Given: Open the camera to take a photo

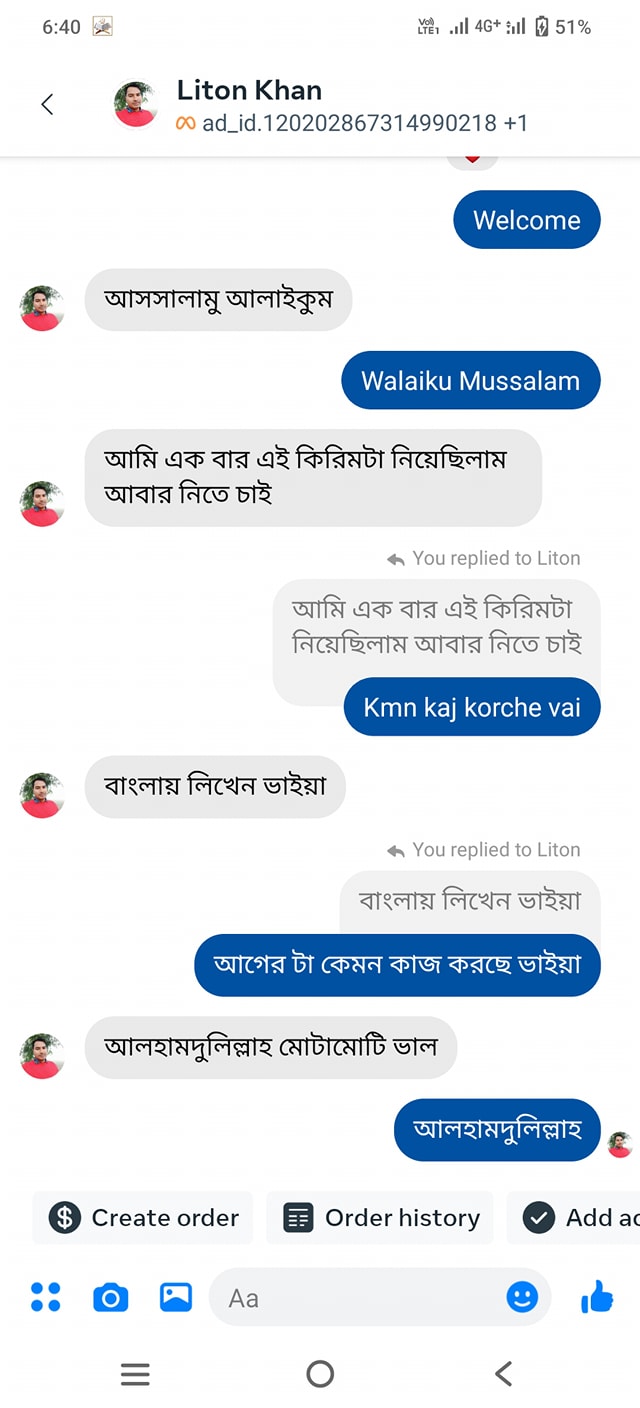Looking at the screenshot, I should 111,1297.
